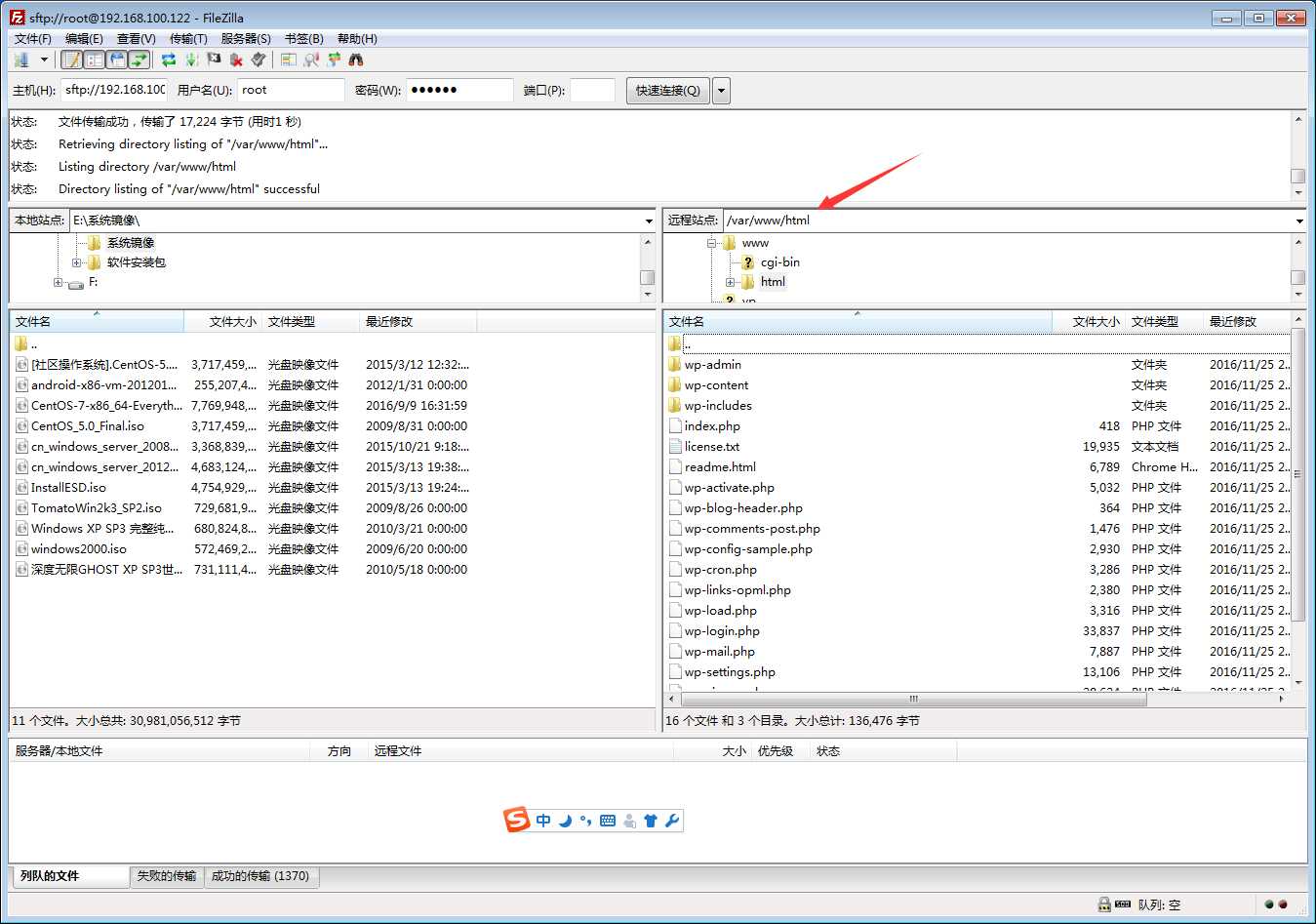1316x924 pixels.
Task: Select index.php in the remote list
Action: 712,426
